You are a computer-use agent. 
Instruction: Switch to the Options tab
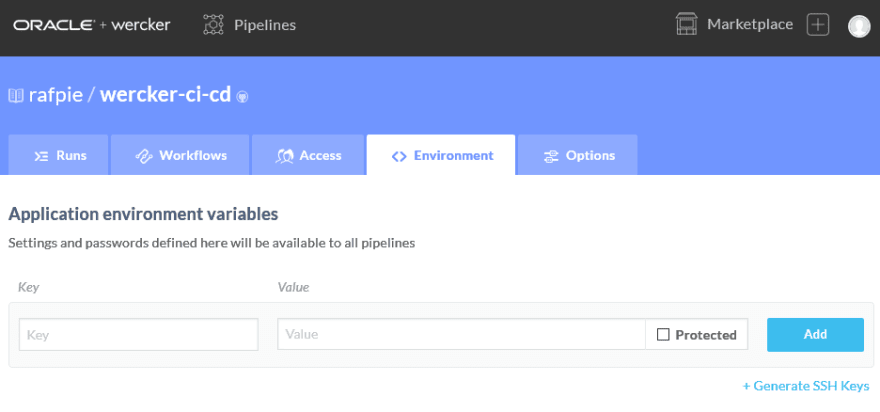(578, 155)
